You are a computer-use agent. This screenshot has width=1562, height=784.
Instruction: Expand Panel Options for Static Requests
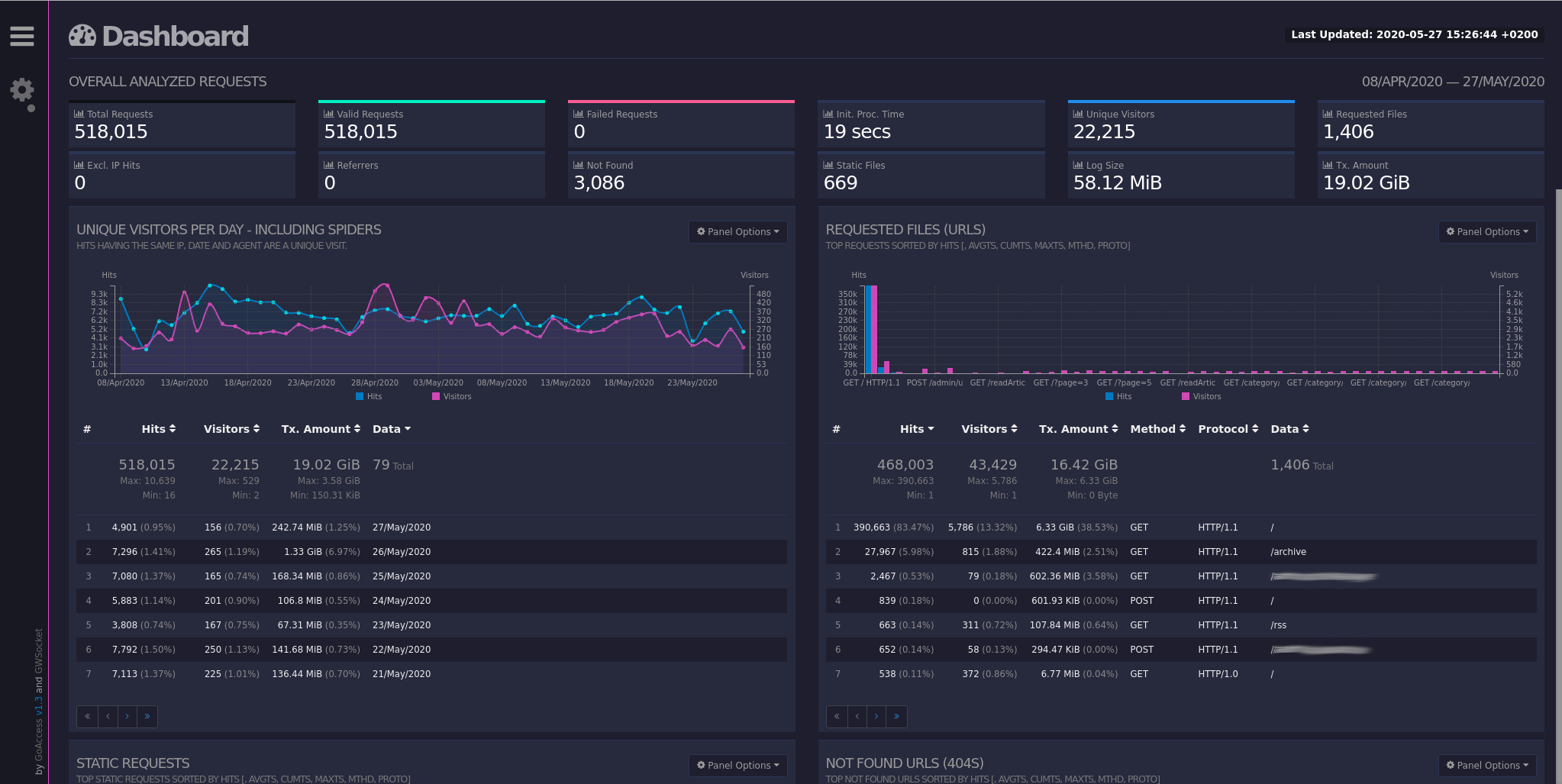(x=737, y=765)
